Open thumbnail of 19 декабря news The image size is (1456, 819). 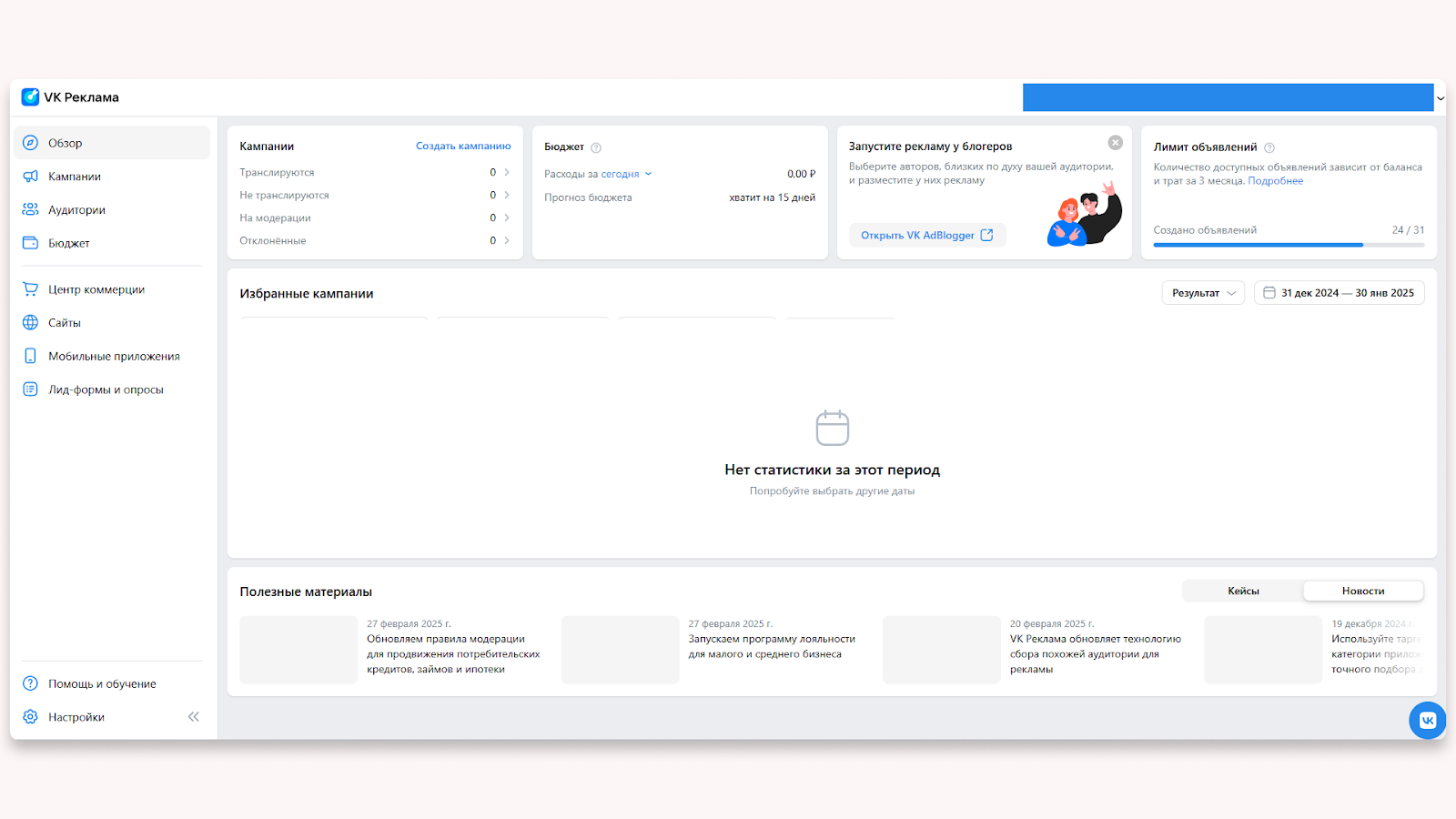1263,650
